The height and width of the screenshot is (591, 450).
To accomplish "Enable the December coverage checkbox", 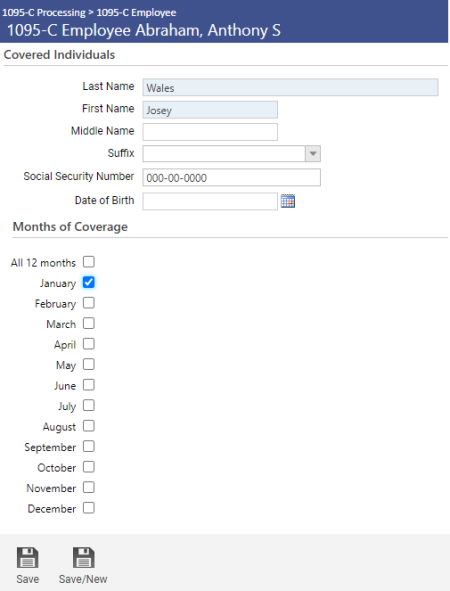I will (89, 508).
